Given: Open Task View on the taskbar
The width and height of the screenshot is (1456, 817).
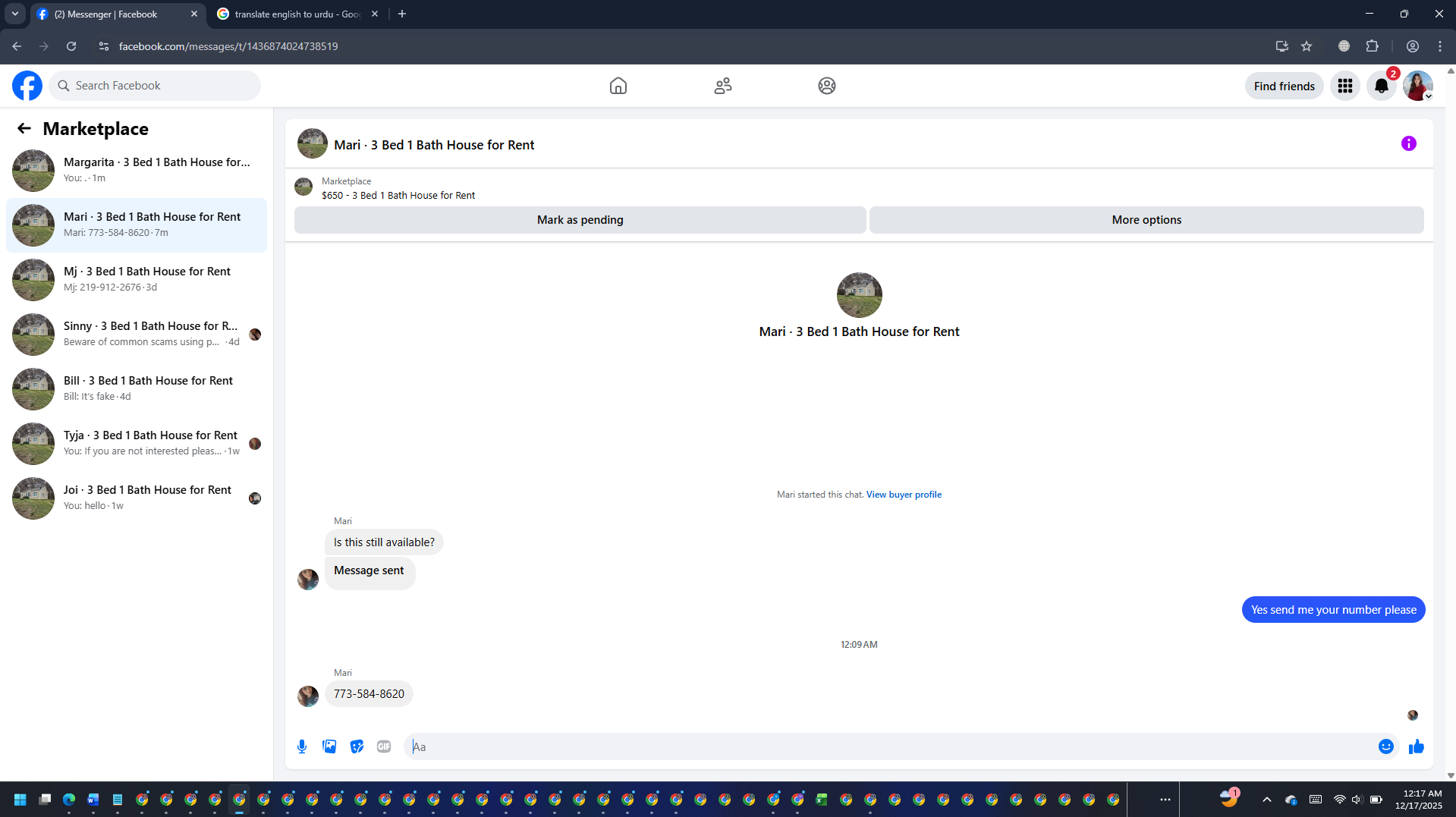Looking at the screenshot, I should point(45,800).
